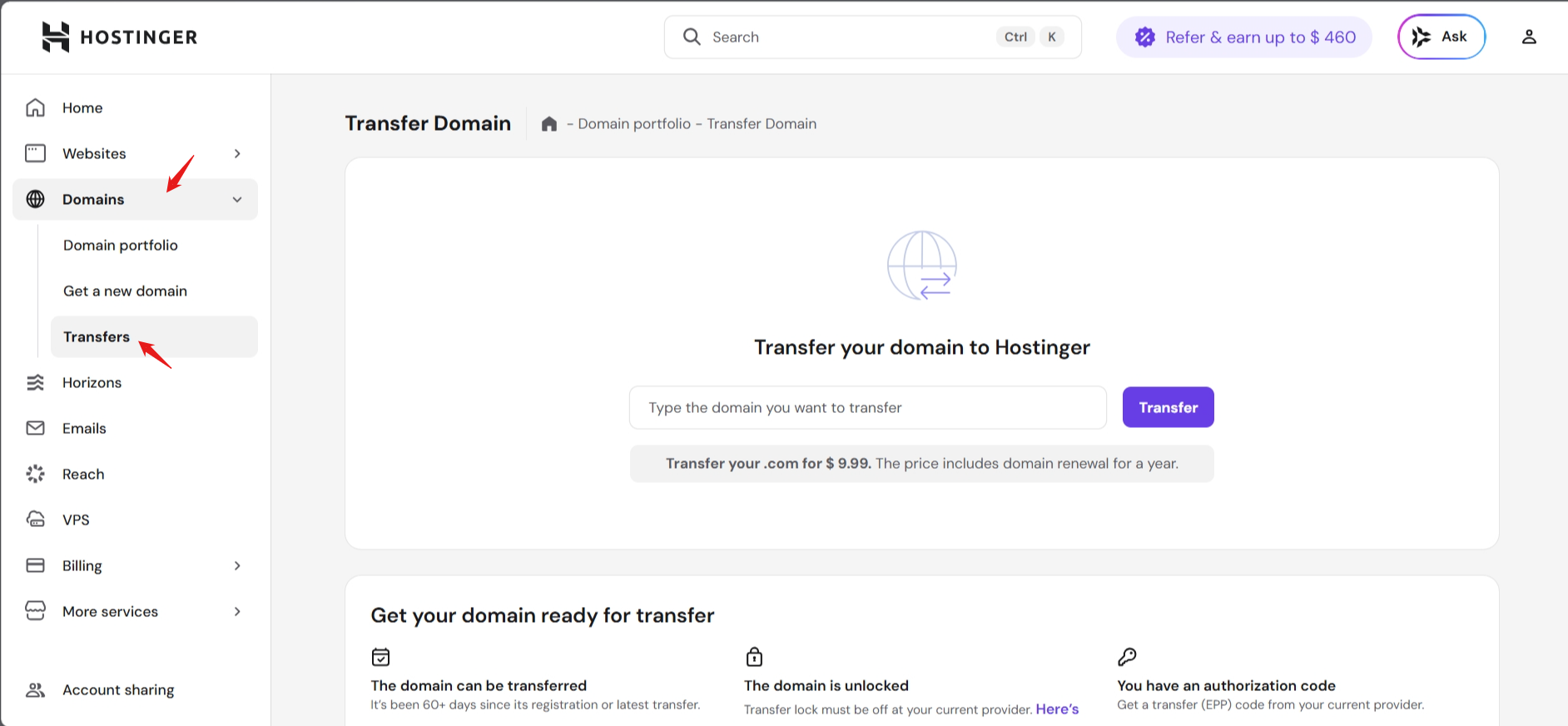Viewport: 1568px width, 726px height.
Task: Click the Domains globe icon
Action: tap(35, 199)
